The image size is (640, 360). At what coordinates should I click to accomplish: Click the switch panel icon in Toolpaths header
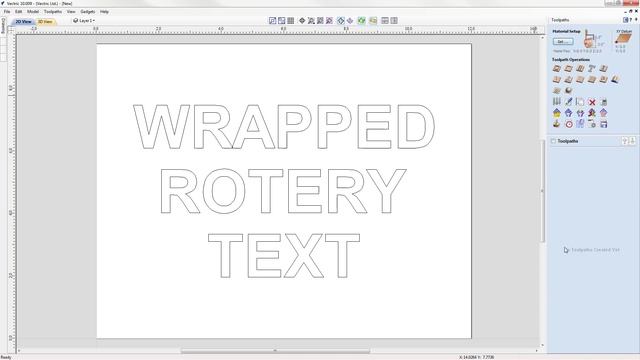625,20
